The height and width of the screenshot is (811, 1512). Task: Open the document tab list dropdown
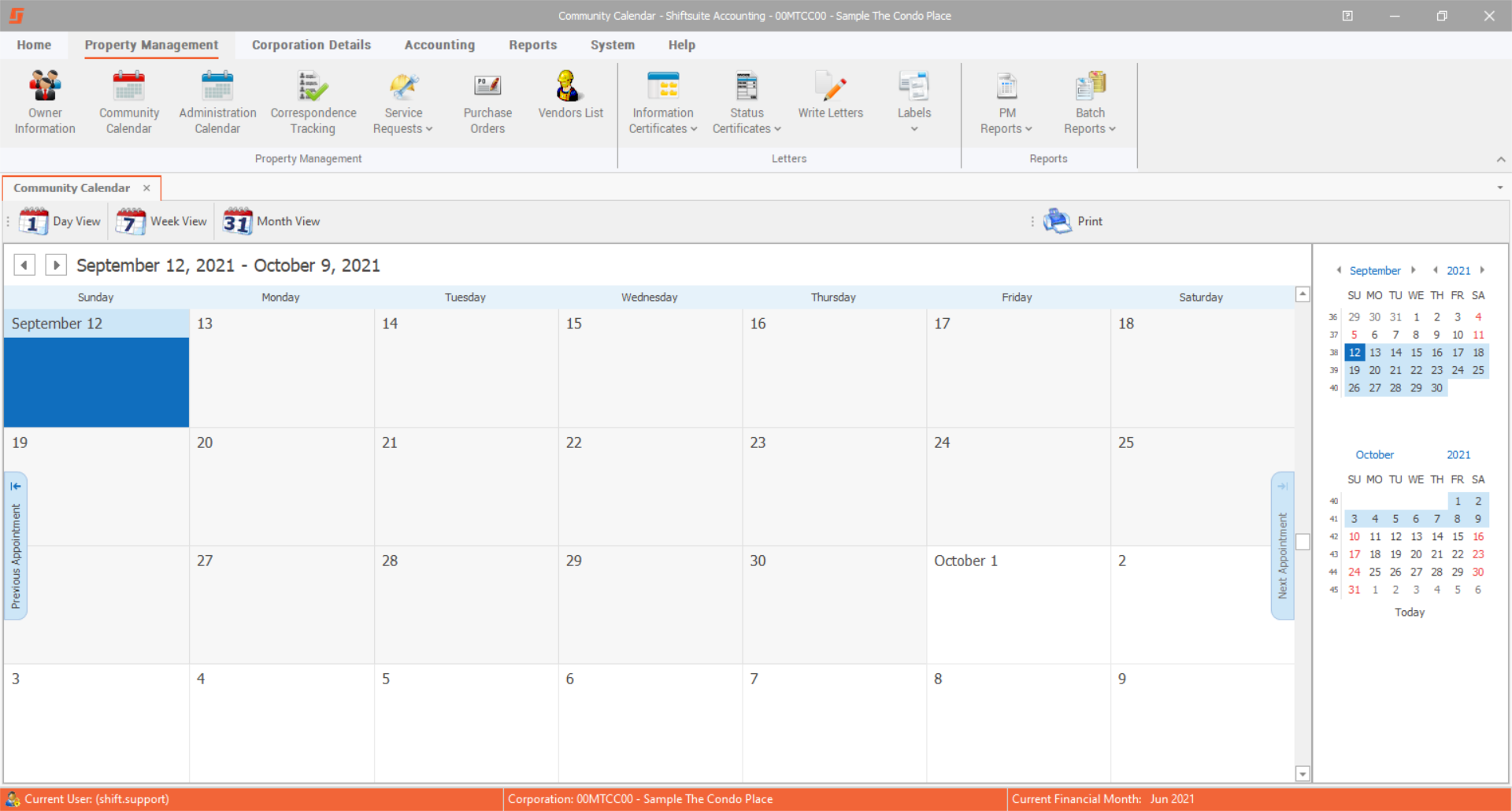(x=1500, y=188)
